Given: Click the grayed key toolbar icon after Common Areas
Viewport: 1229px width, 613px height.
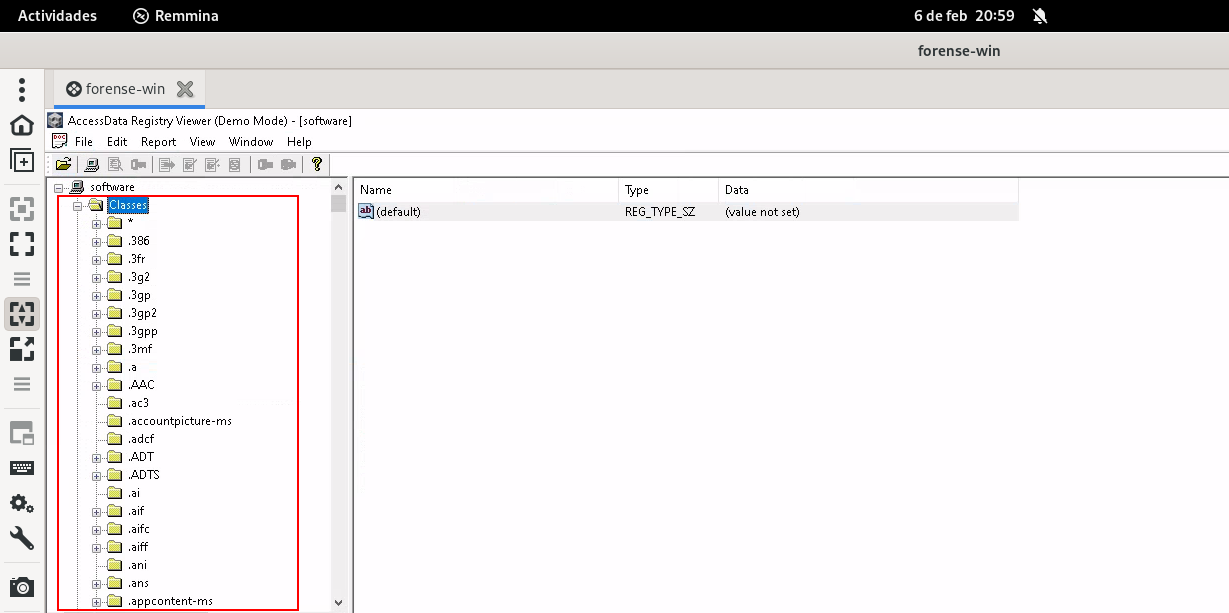Looking at the screenshot, I should (x=139, y=164).
